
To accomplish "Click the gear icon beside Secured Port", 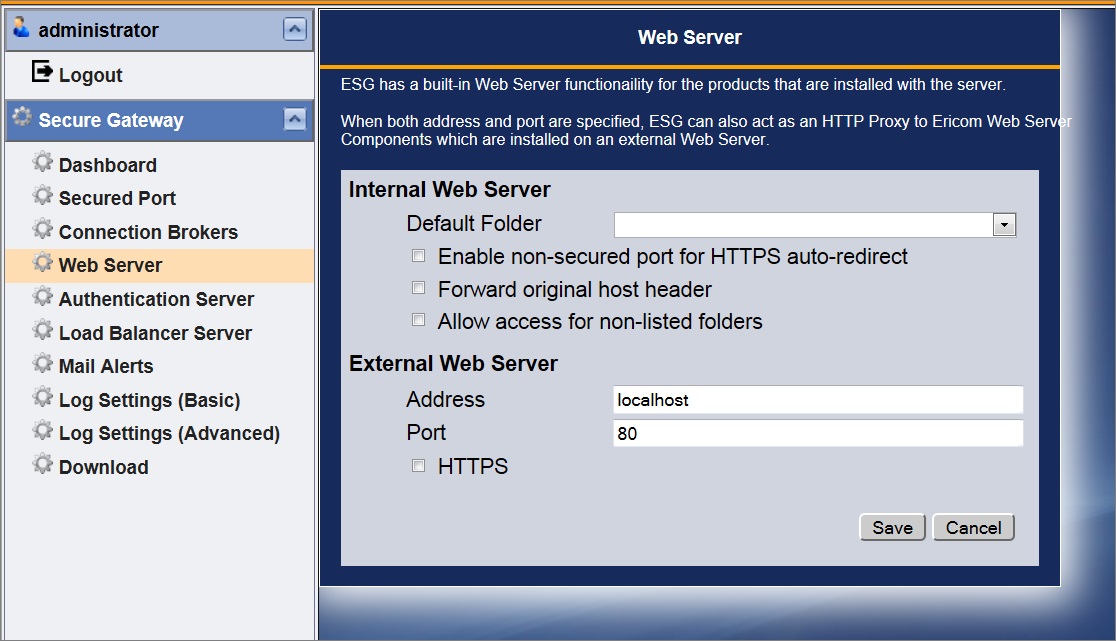I will tap(42, 195).
